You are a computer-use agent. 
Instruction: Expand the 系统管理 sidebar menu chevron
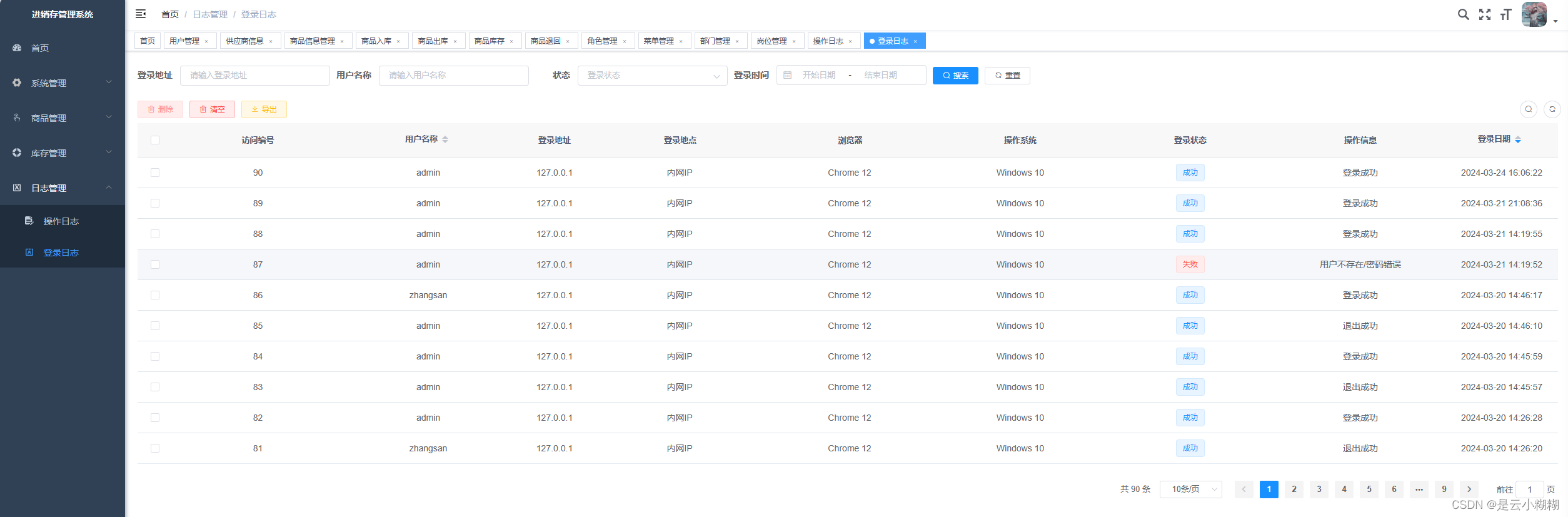(109, 82)
